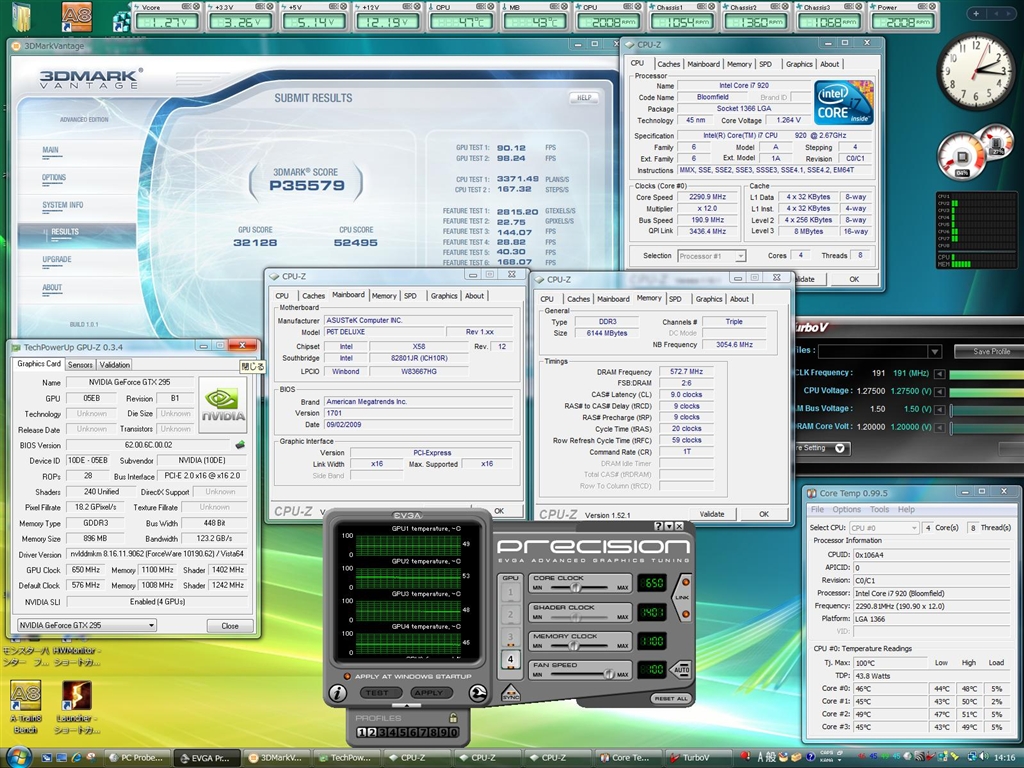Click the GPU Sync triangle icon
Screen dimensions: 1024x768
pyautogui.click(x=510, y=692)
